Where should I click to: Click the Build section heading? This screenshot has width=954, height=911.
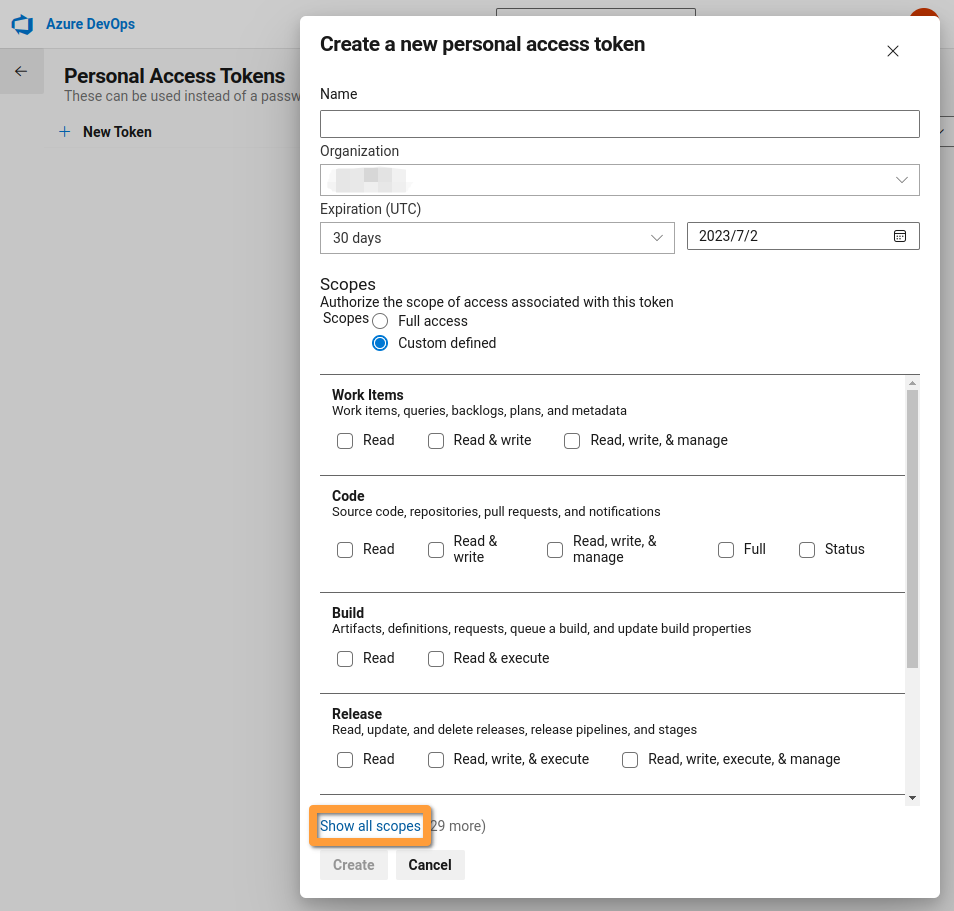pos(348,613)
